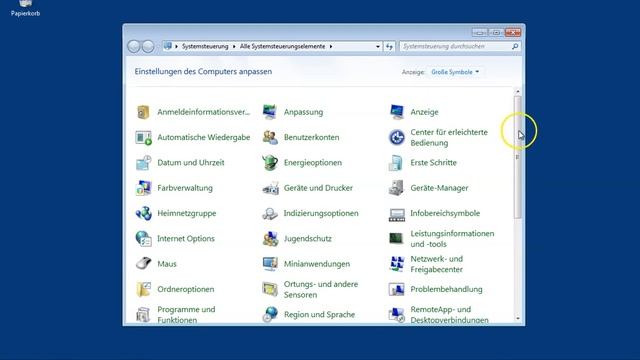Click the Region und Sprache icon

tap(270, 314)
